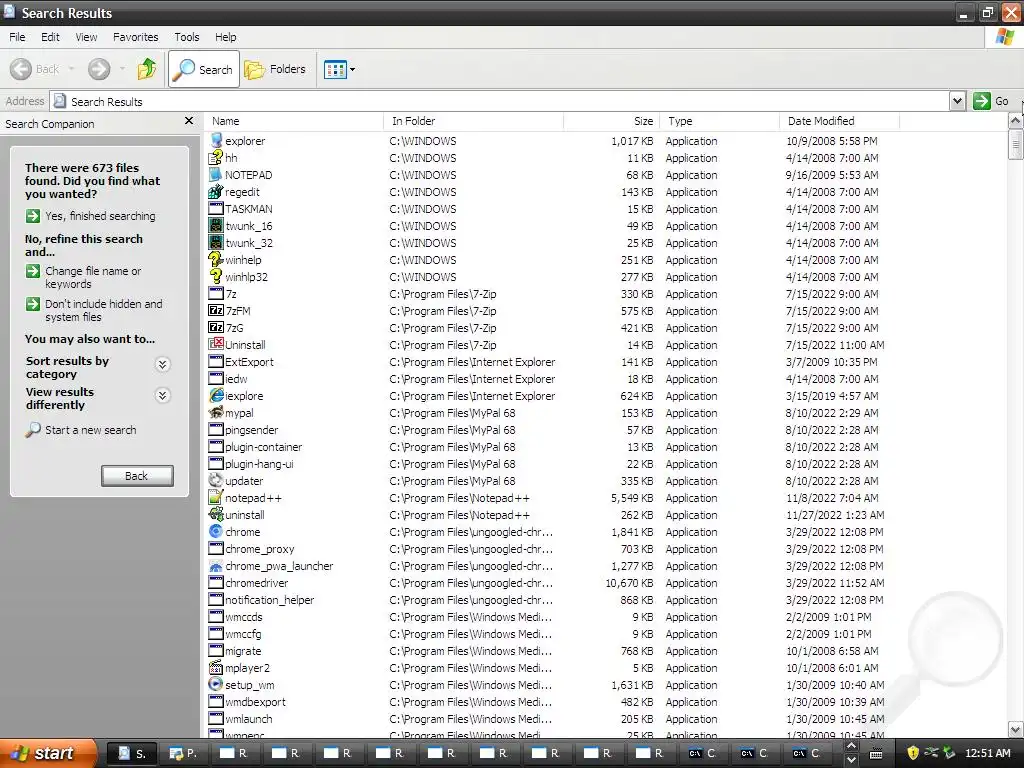This screenshot has width=1024, height=768.
Task: Select the twunk_16 icon
Action: [216, 225]
